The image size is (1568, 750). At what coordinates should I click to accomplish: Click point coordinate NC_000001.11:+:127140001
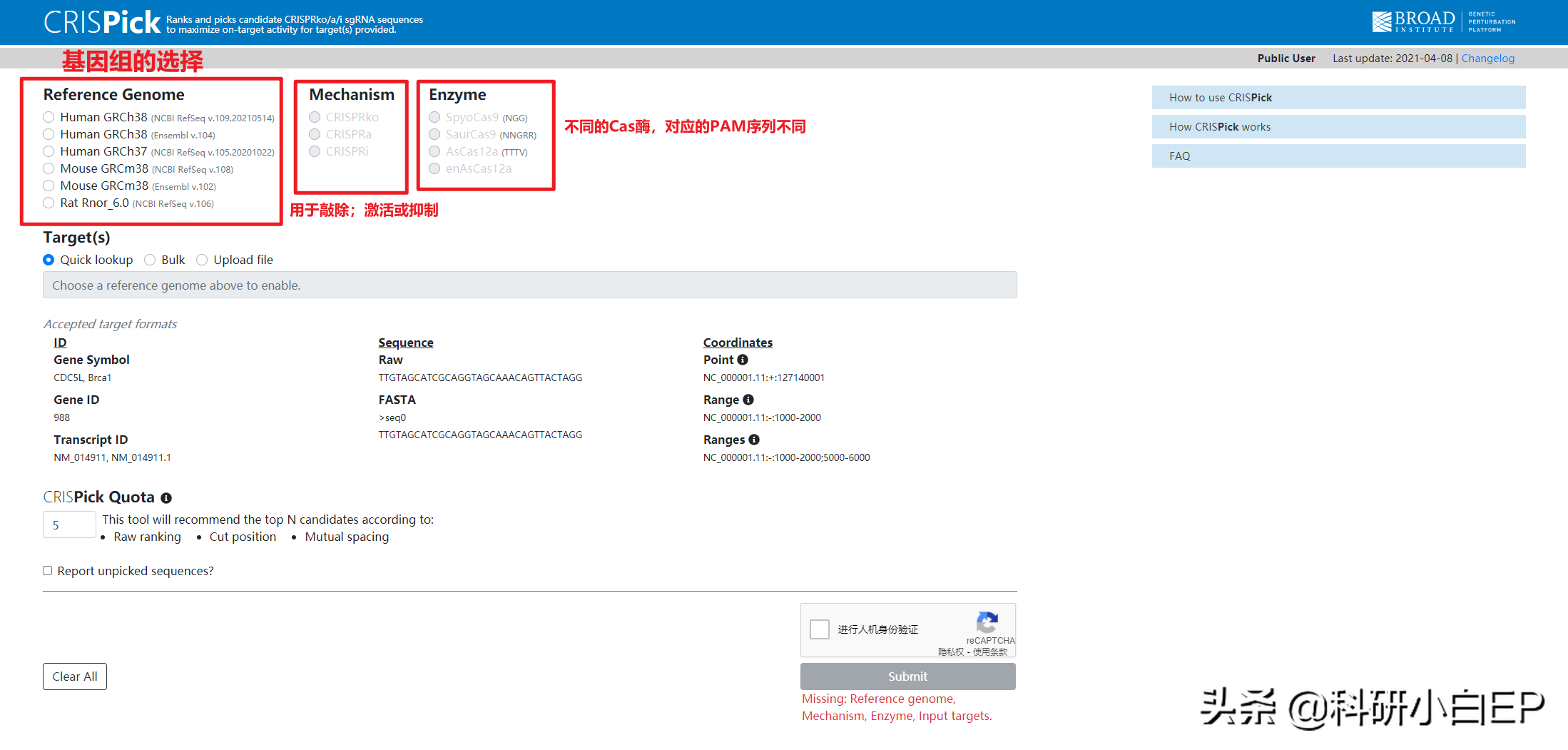764,377
